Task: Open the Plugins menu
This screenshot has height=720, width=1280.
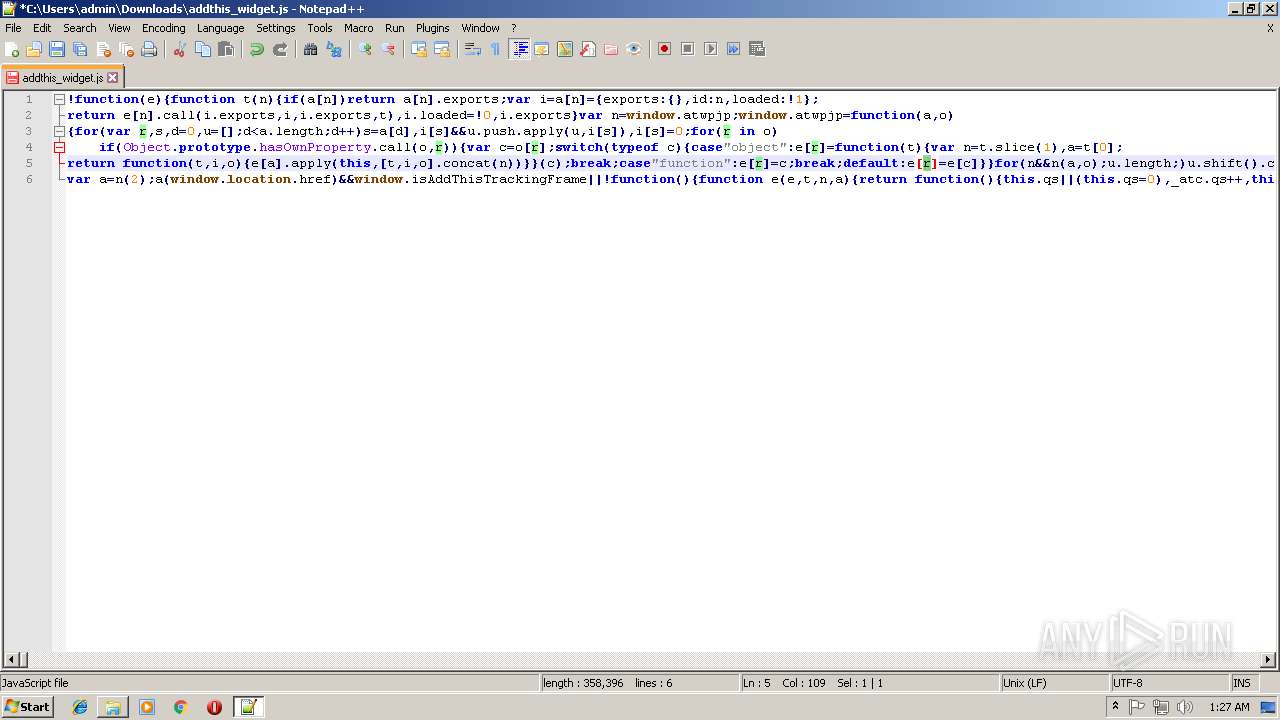Action: click(433, 28)
